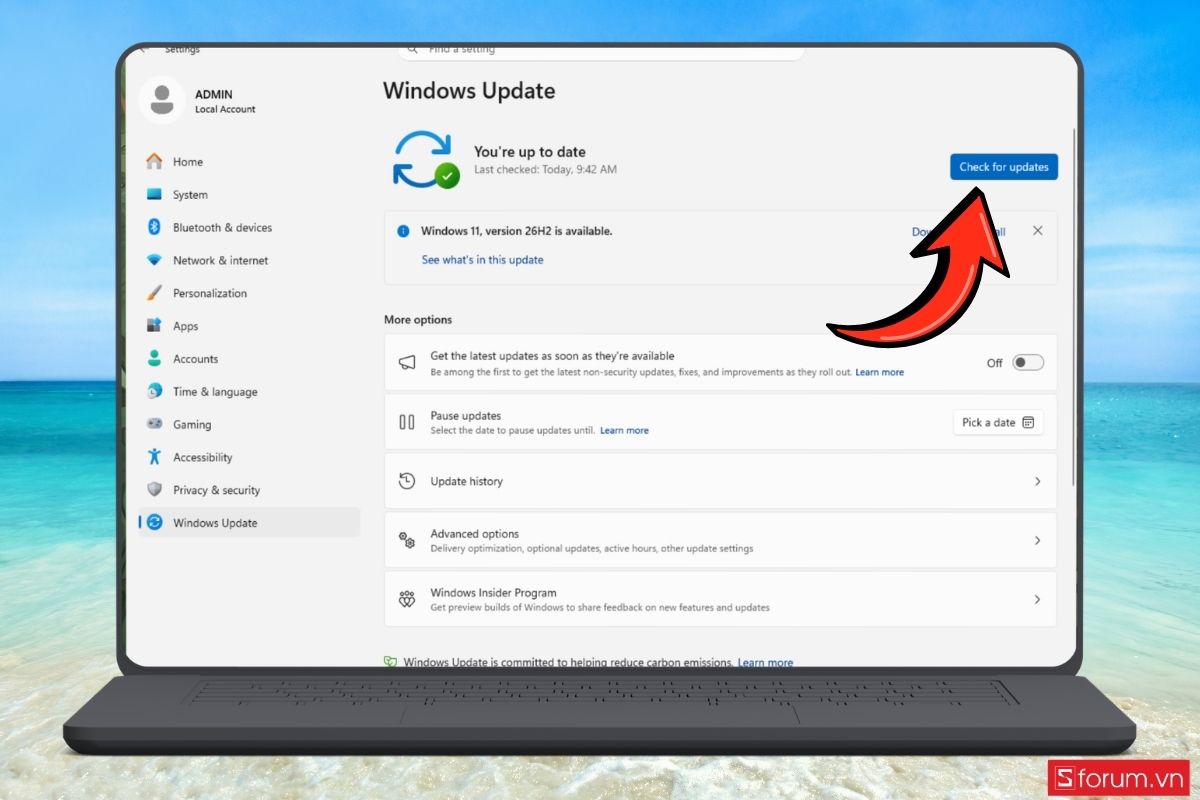Click the System monitor icon
Viewport: 1200px width, 800px height.
[x=154, y=195]
